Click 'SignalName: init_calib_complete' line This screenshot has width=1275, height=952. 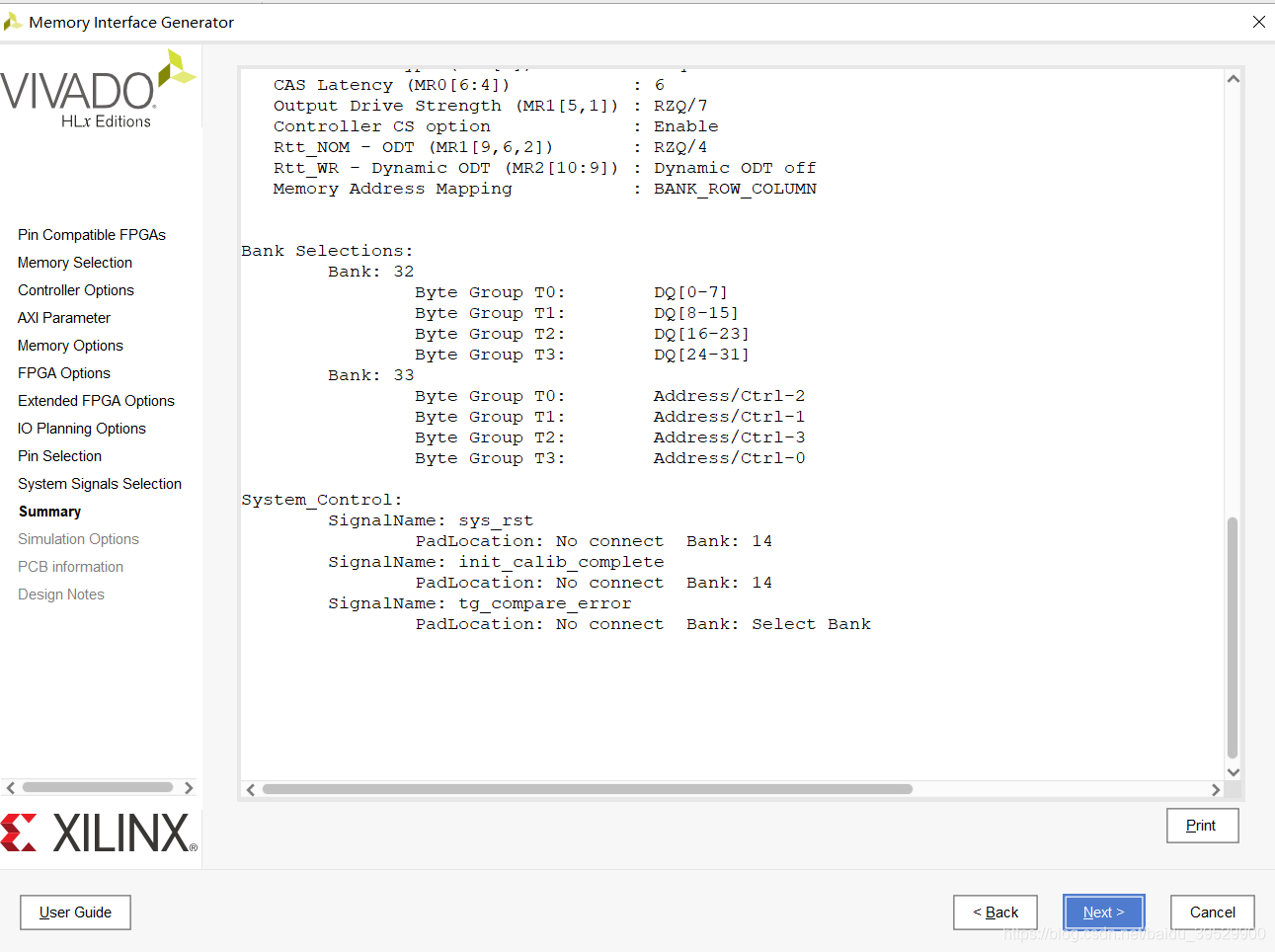coord(496,562)
